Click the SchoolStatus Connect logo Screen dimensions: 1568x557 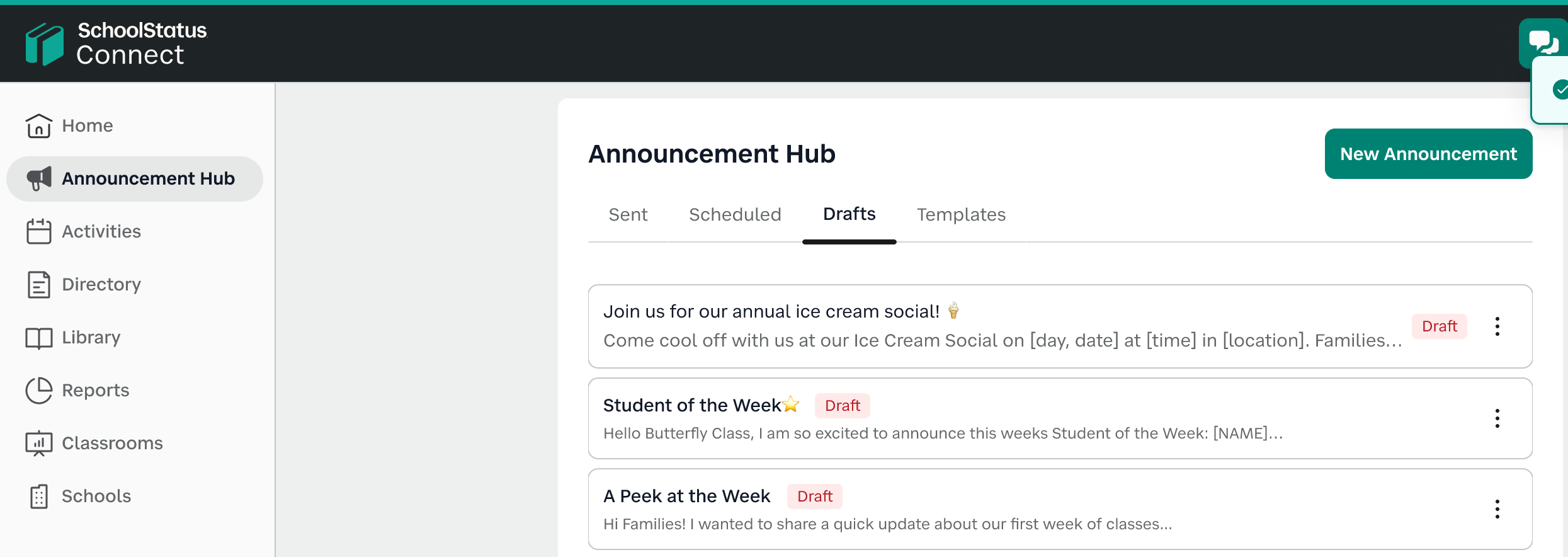[x=116, y=43]
